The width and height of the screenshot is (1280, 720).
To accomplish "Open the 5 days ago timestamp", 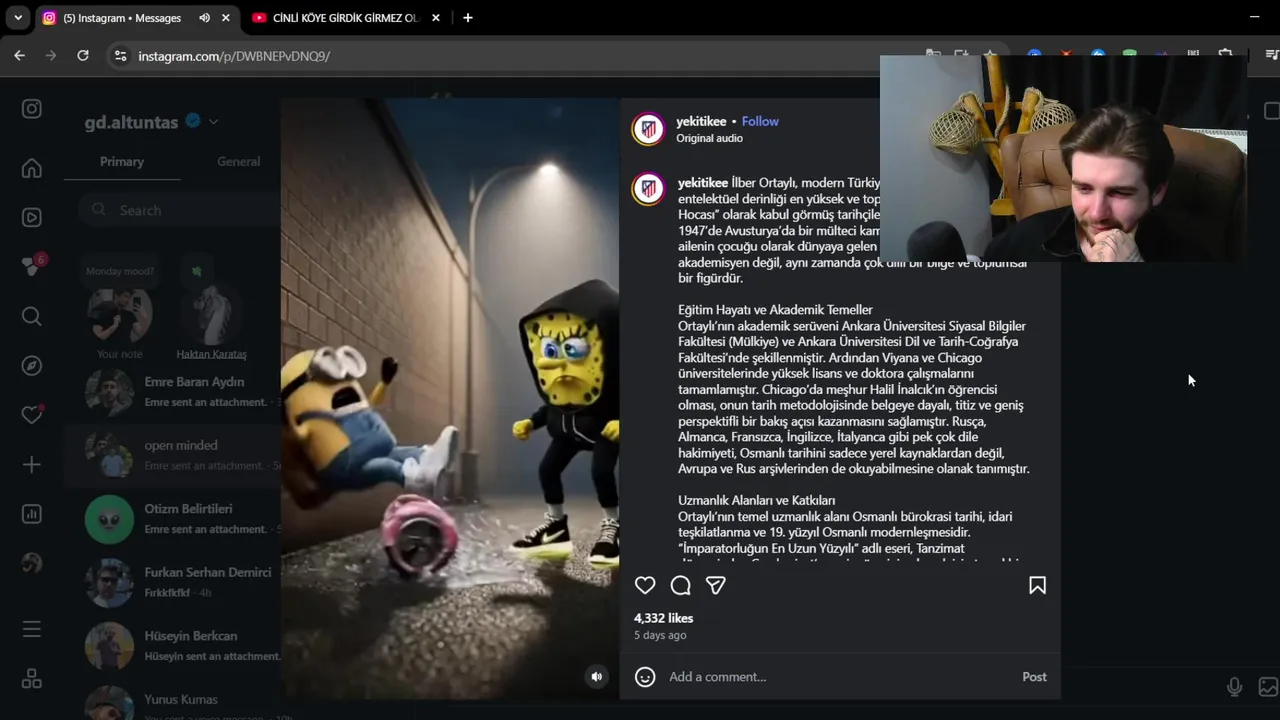I will (x=660, y=635).
